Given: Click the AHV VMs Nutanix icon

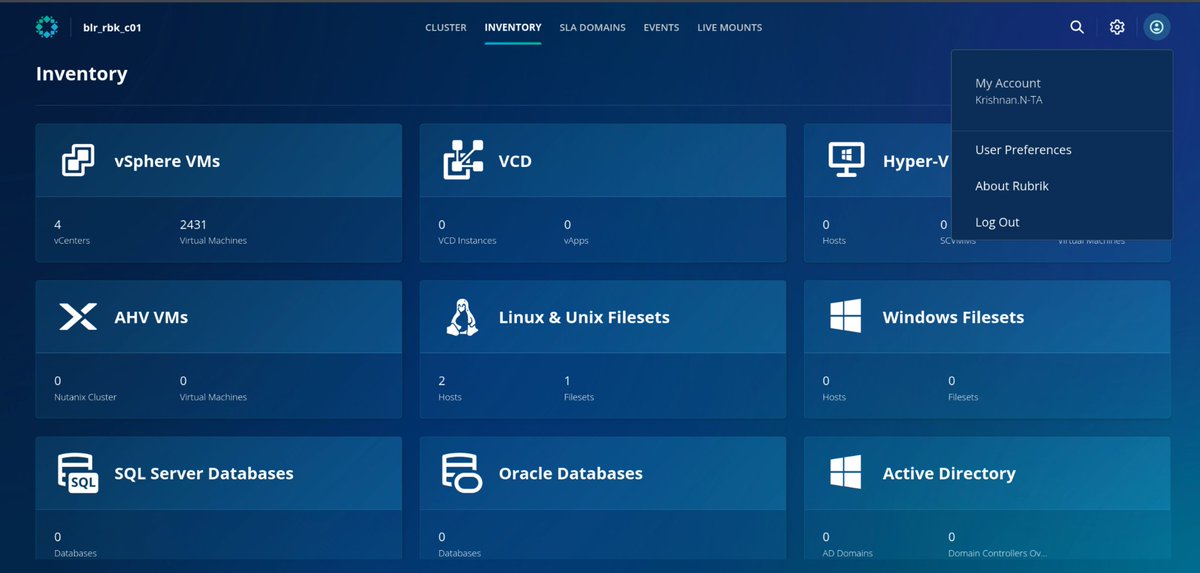Looking at the screenshot, I should point(78,317).
